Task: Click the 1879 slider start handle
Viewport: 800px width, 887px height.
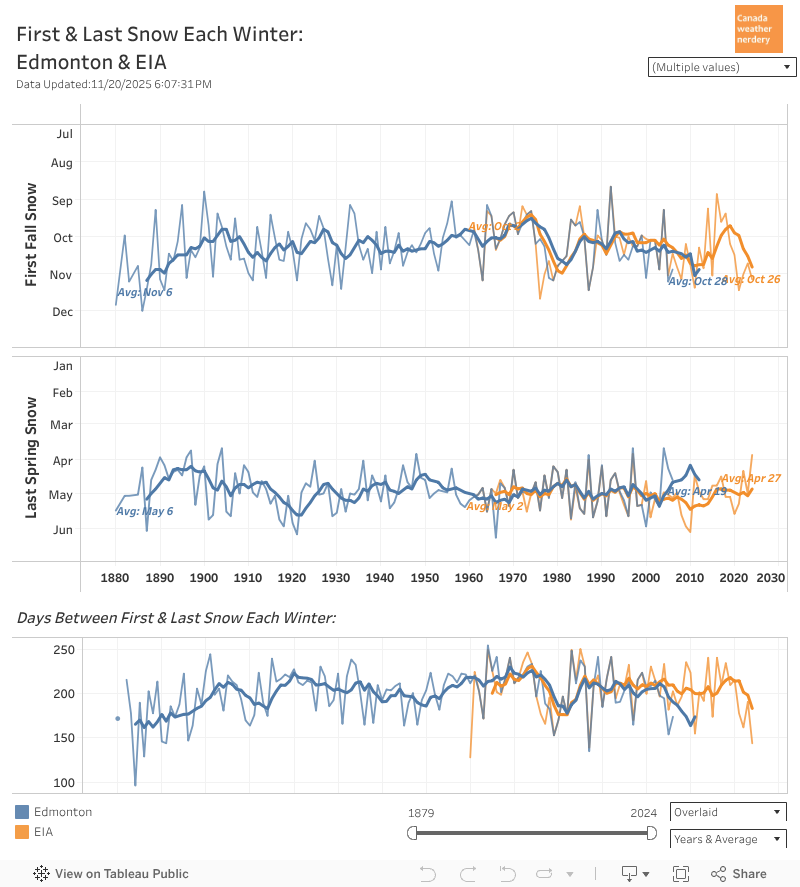Action: (x=412, y=833)
